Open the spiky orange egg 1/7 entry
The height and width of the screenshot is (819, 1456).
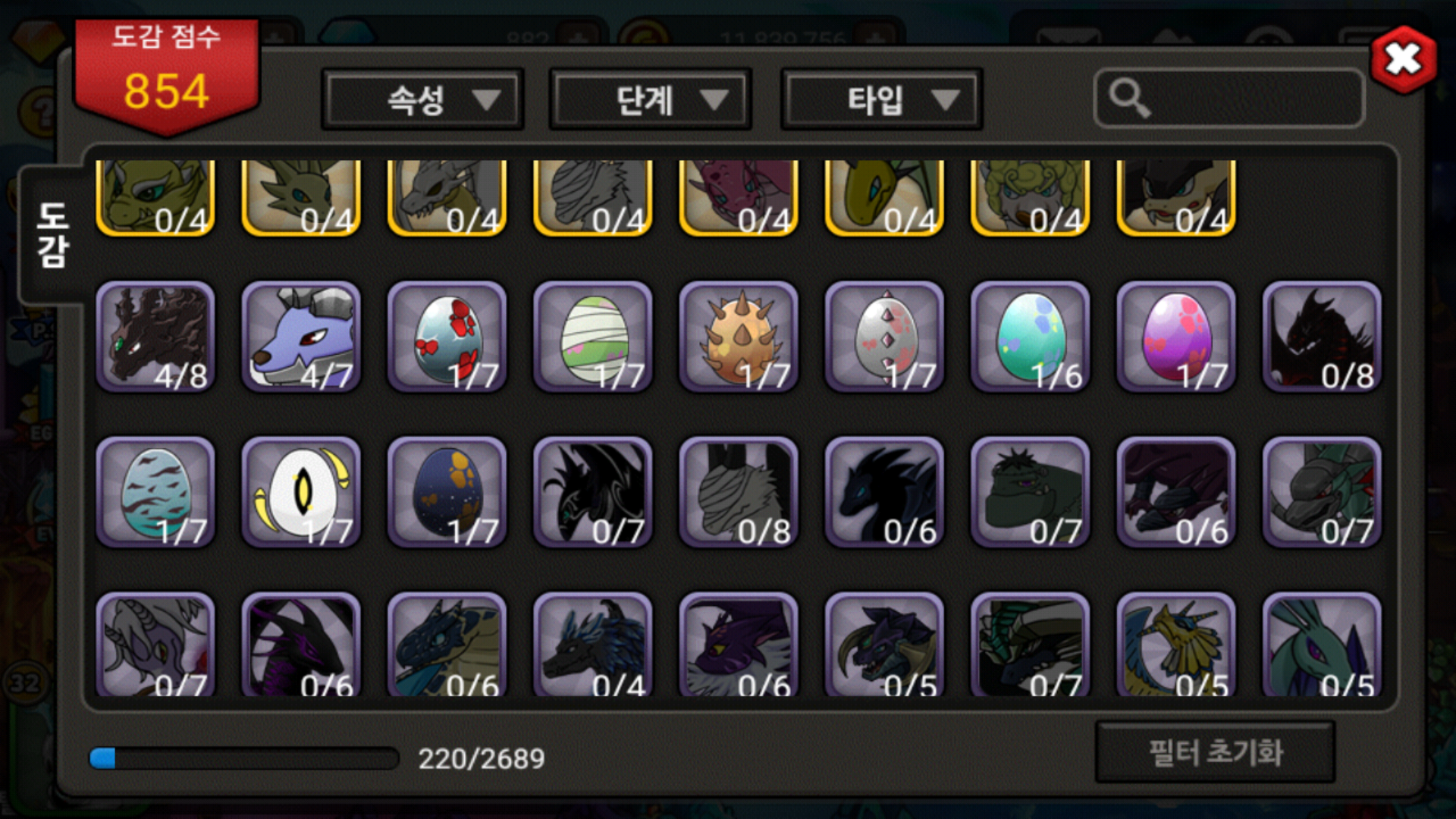click(739, 337)
